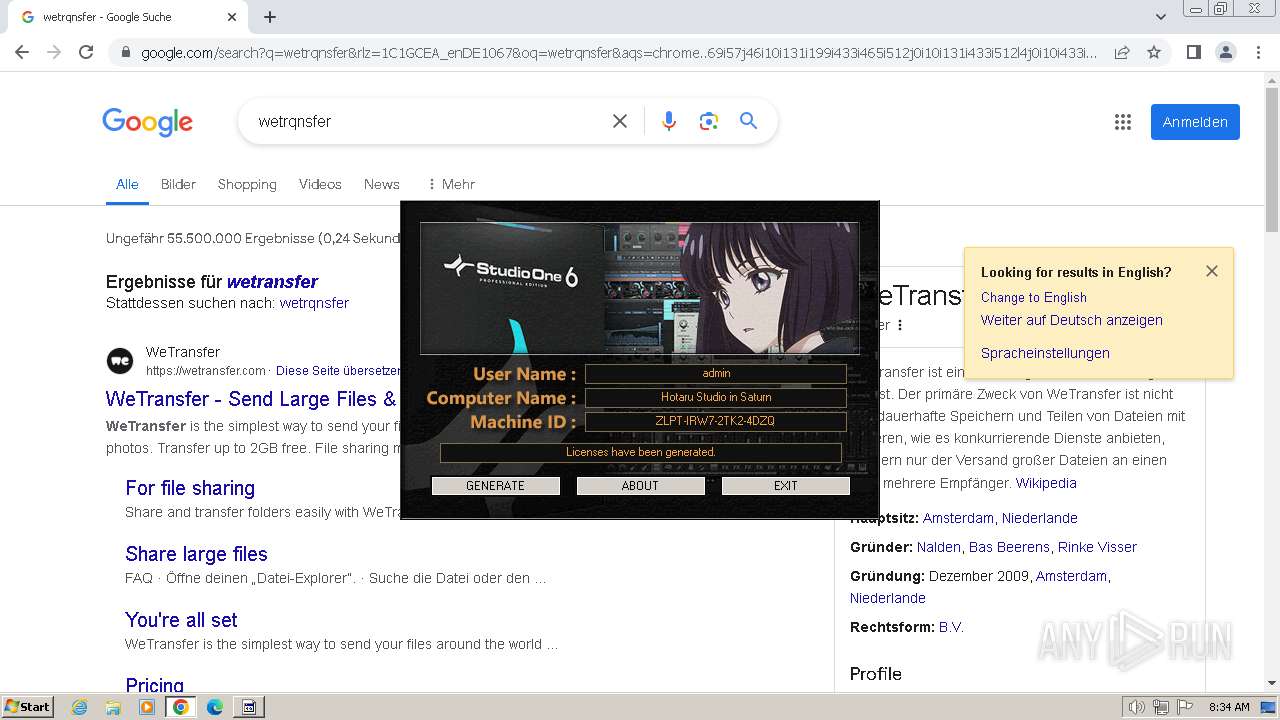The image size is (1280, 720).
Task: Share this page icon in address bar
Action: click(x=1122, y=52)
